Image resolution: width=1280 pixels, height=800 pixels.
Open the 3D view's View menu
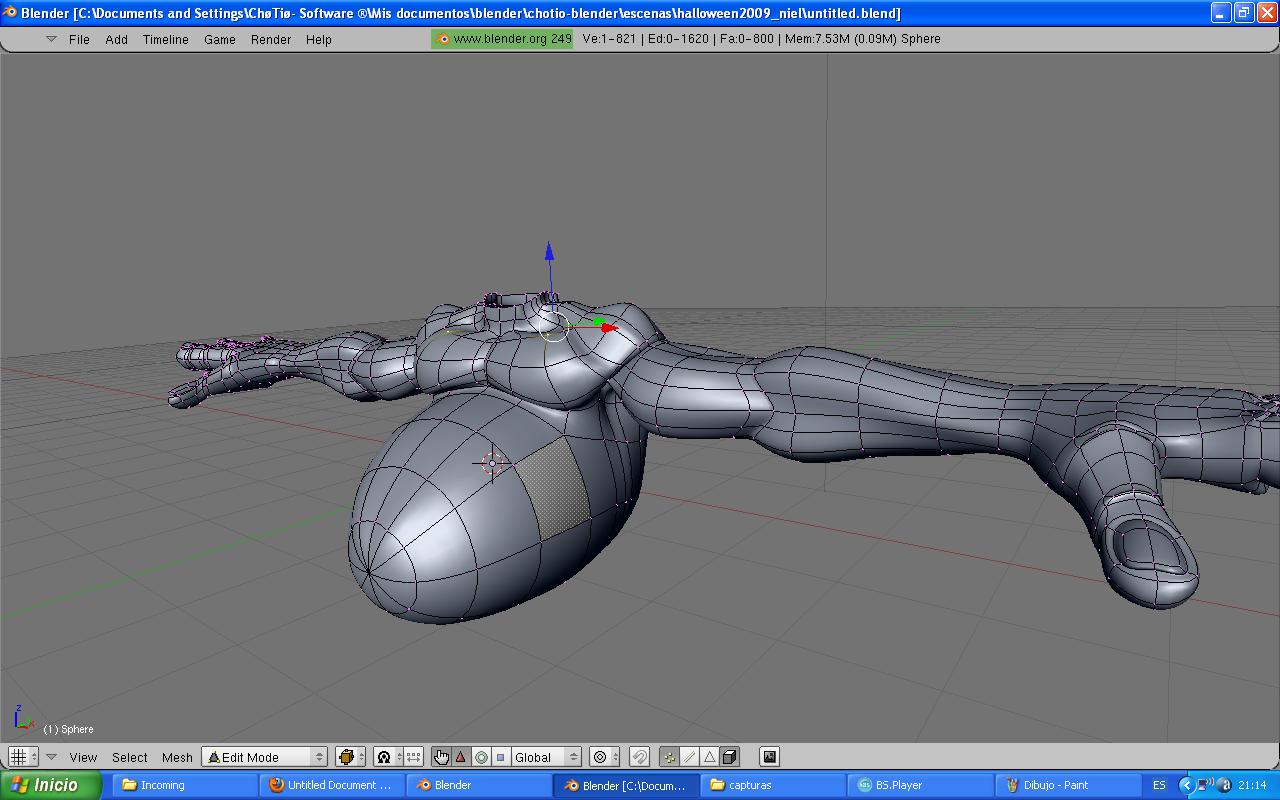[x=83, y=757]
